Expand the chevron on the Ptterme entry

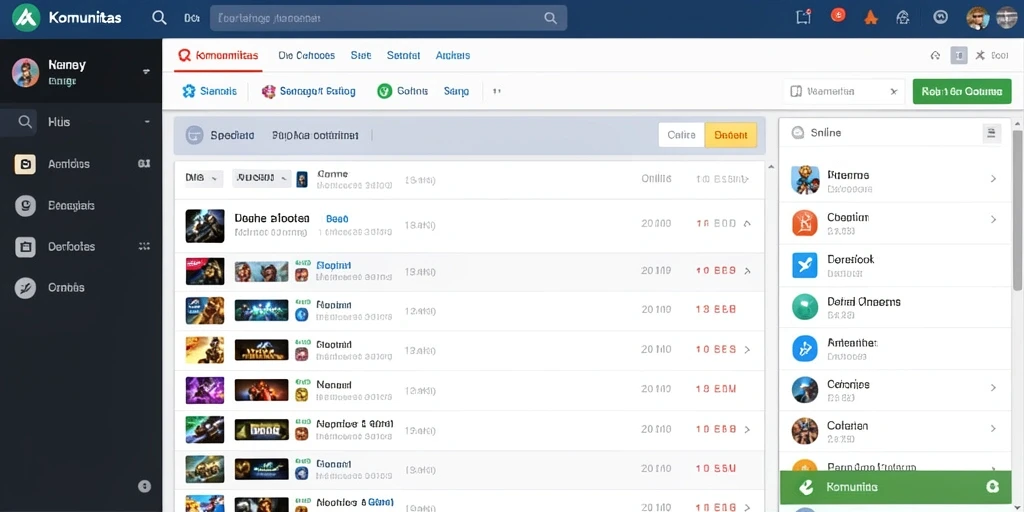[x=993, y=178]
